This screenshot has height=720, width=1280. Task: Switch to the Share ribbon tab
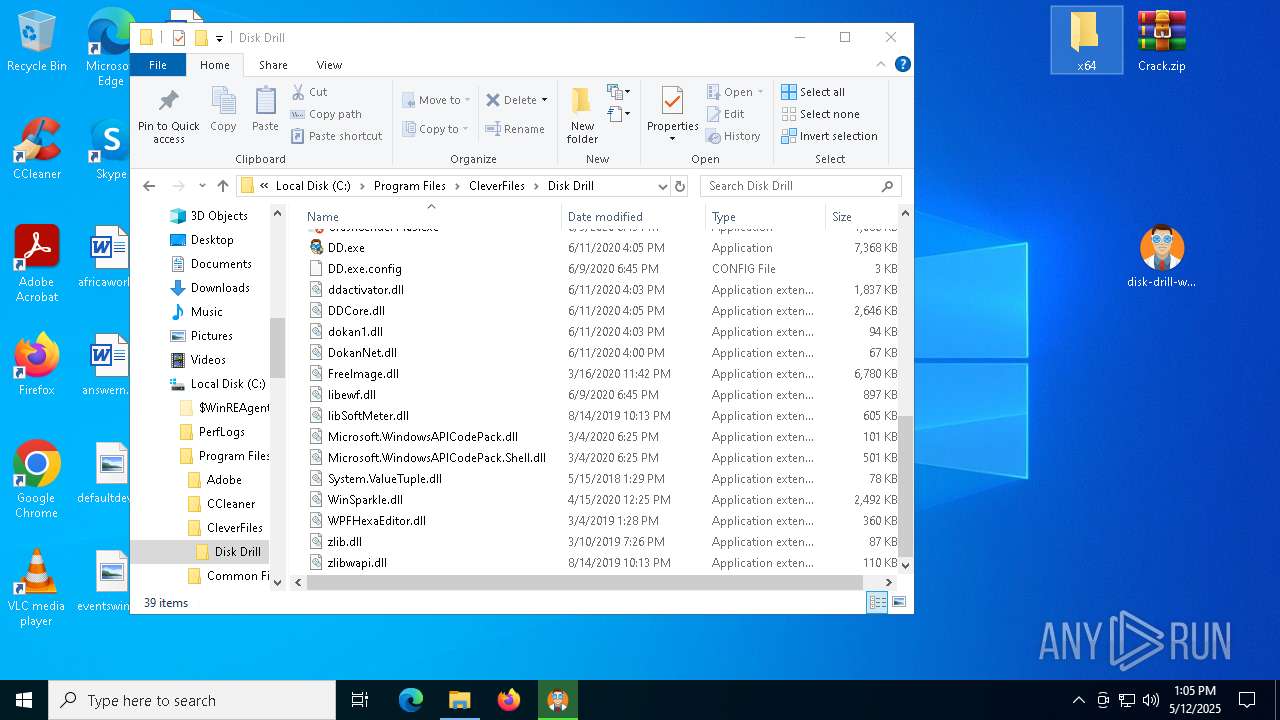[x=273, y=64]
